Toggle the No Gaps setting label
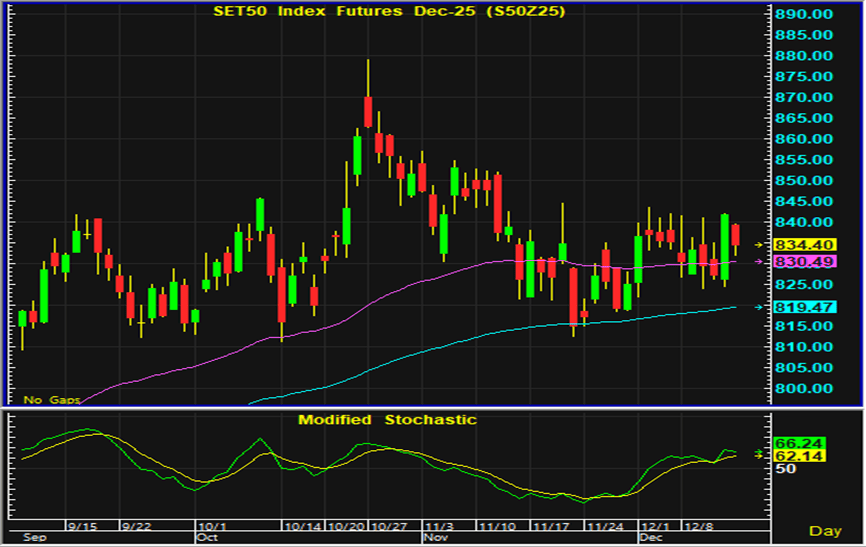Screen dimensions: 866x547 coord(47,400)
